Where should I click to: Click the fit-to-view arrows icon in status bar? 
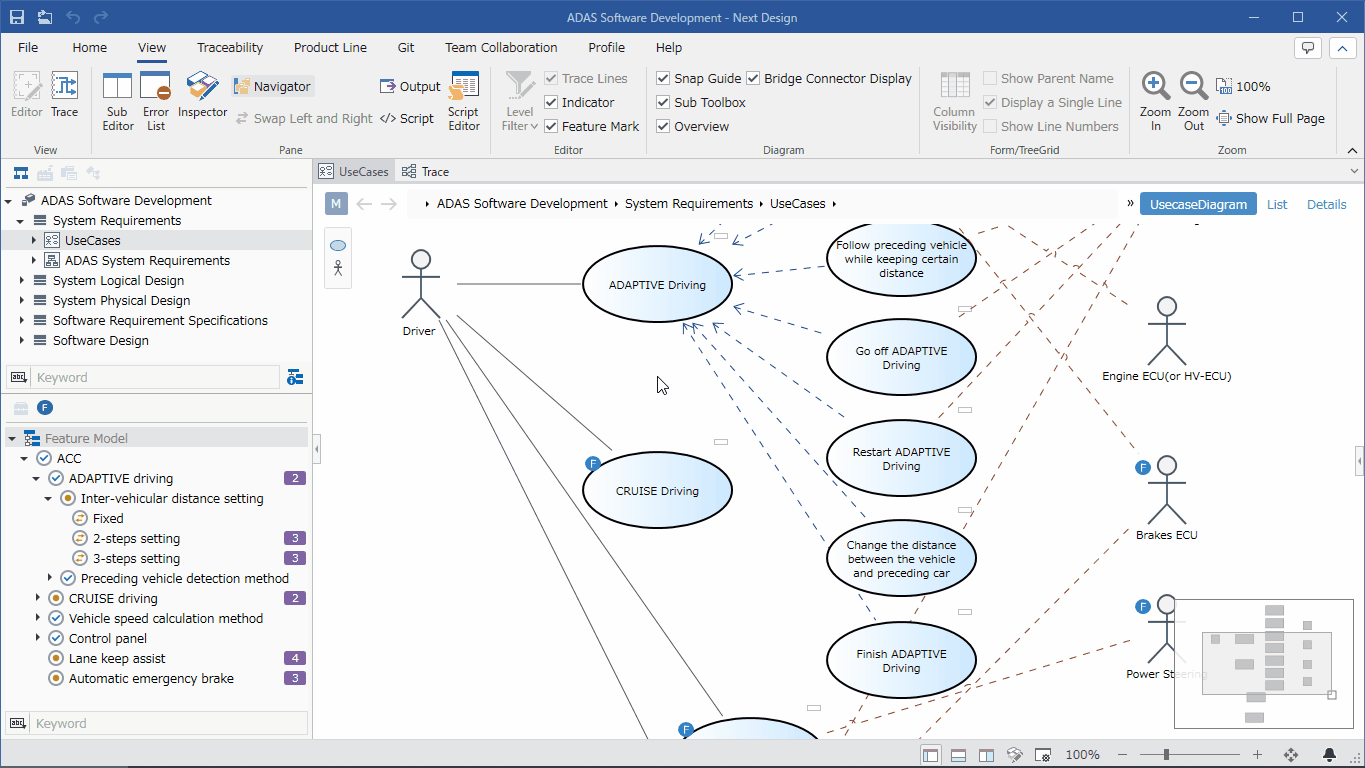[x=1291, y=755]
